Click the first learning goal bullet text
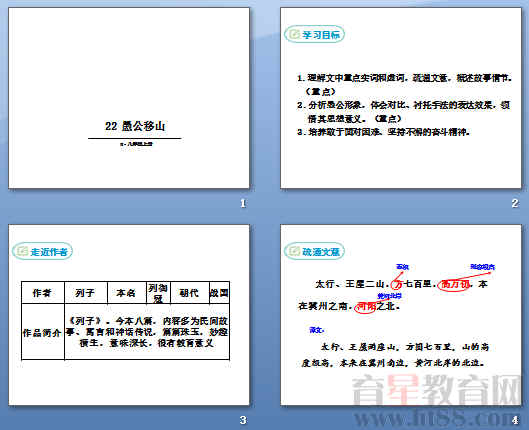Screen dimensions: 529x430 [x=404, y=84]
